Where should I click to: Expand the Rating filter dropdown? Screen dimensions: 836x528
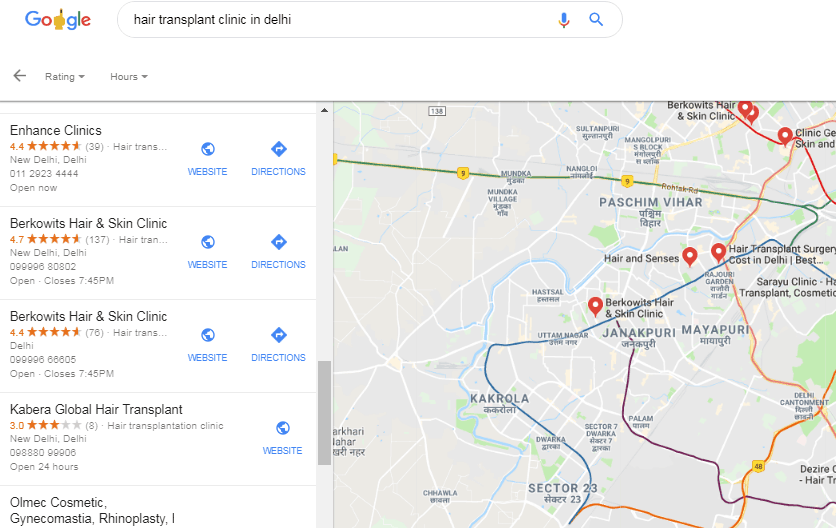coord(65,77)
